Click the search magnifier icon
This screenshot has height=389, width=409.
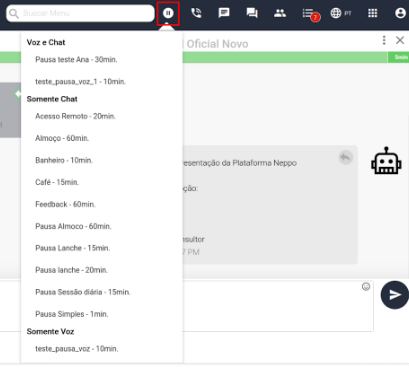click(x=14, y=13)
